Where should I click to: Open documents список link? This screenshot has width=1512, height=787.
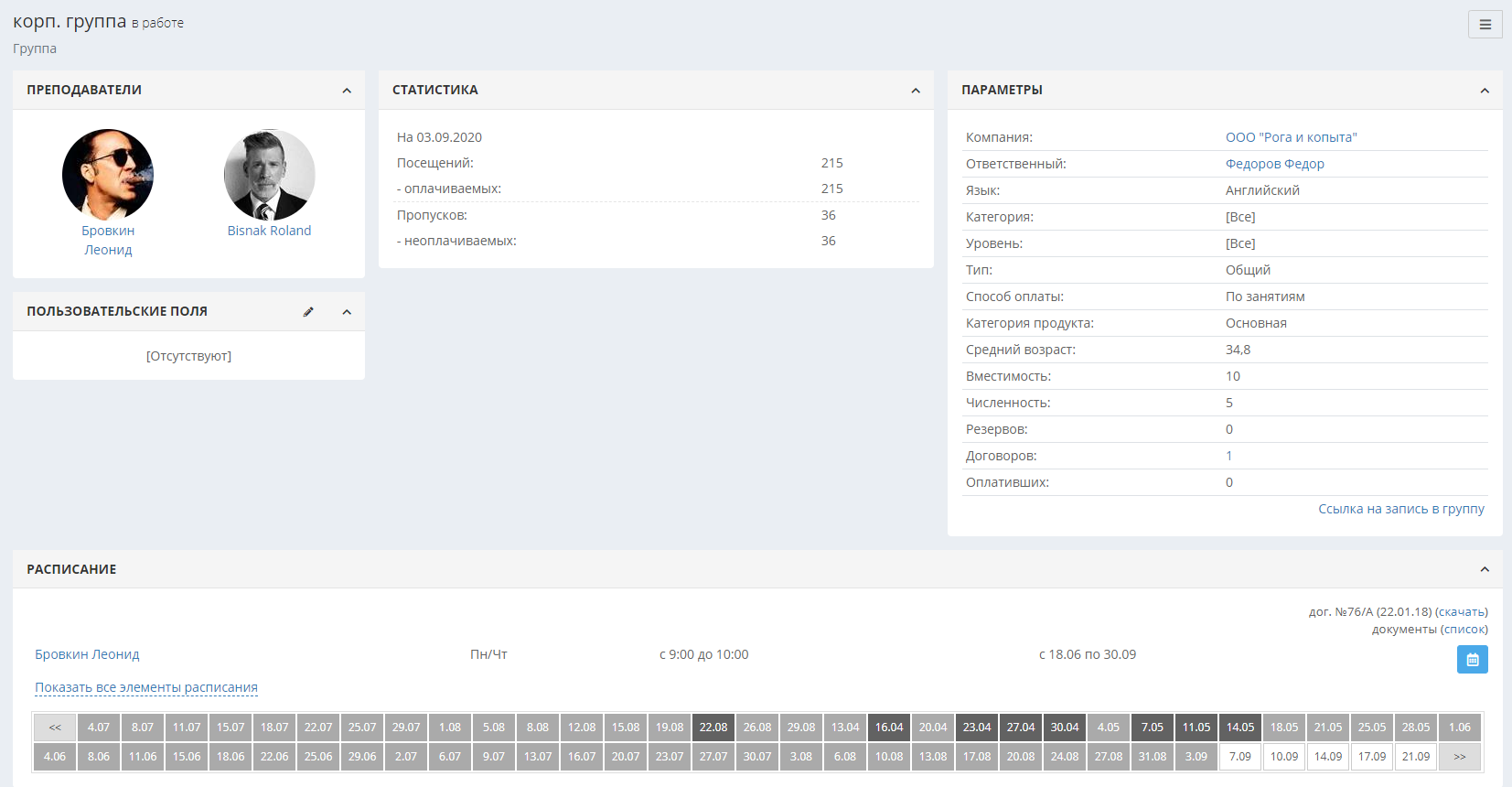tap(1464, 629)
